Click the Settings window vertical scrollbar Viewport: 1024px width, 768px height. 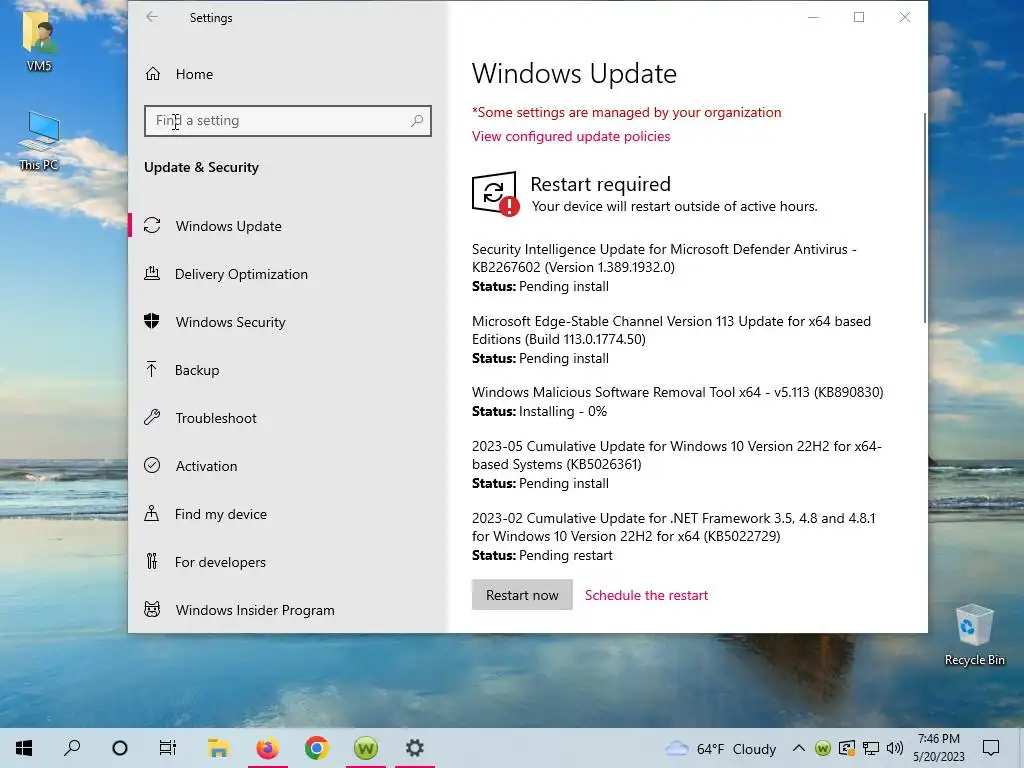[x=924, y=217]
